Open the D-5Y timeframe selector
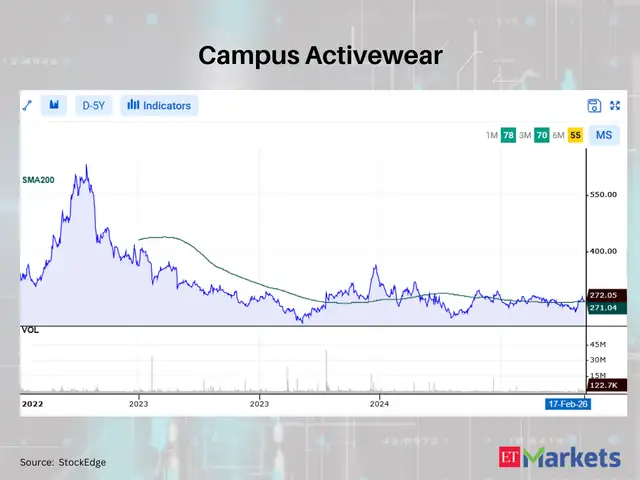This screenshot has width=640, height=480. tap(93, 106)
